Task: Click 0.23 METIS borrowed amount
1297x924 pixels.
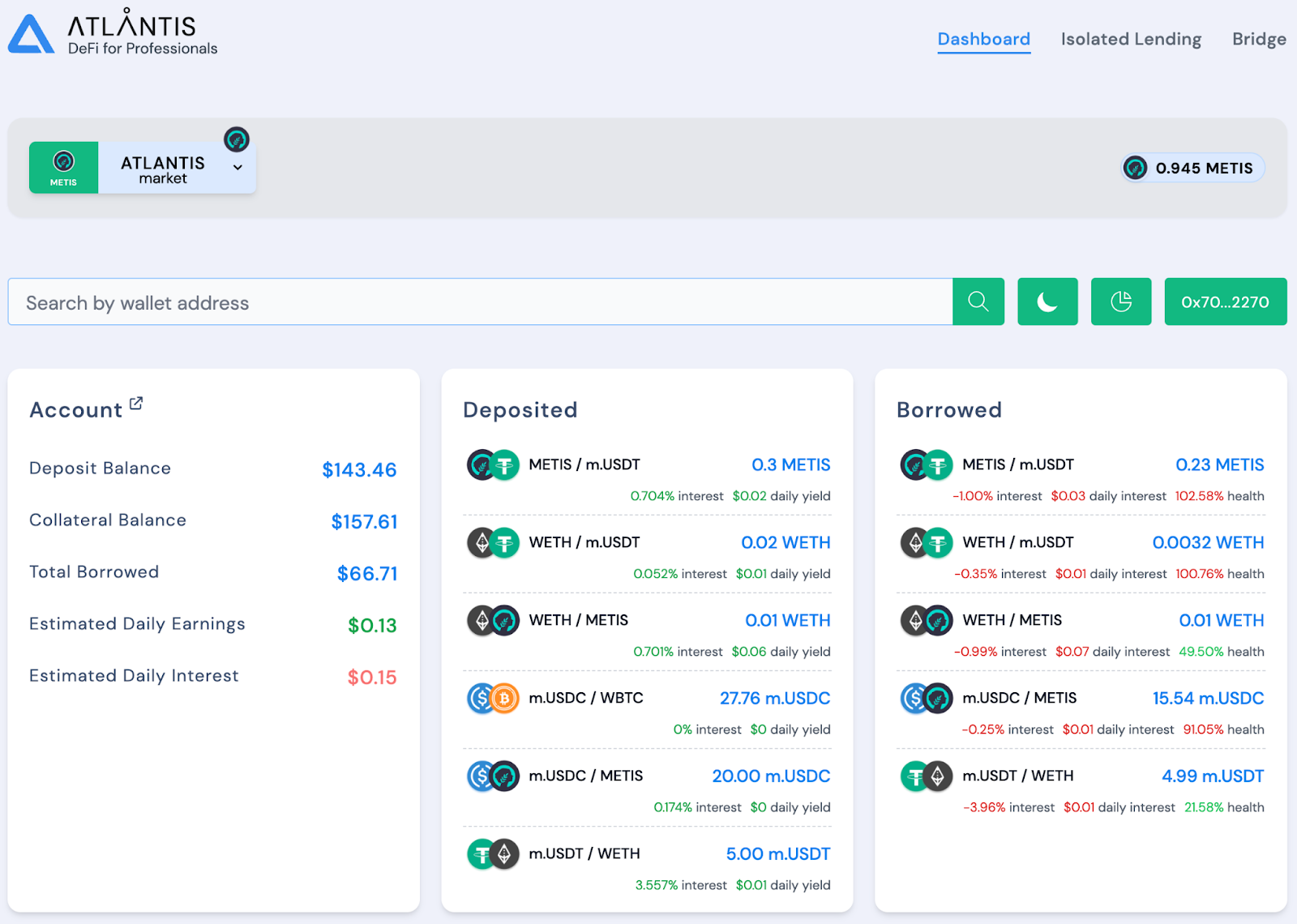Action: (1220, 465)
